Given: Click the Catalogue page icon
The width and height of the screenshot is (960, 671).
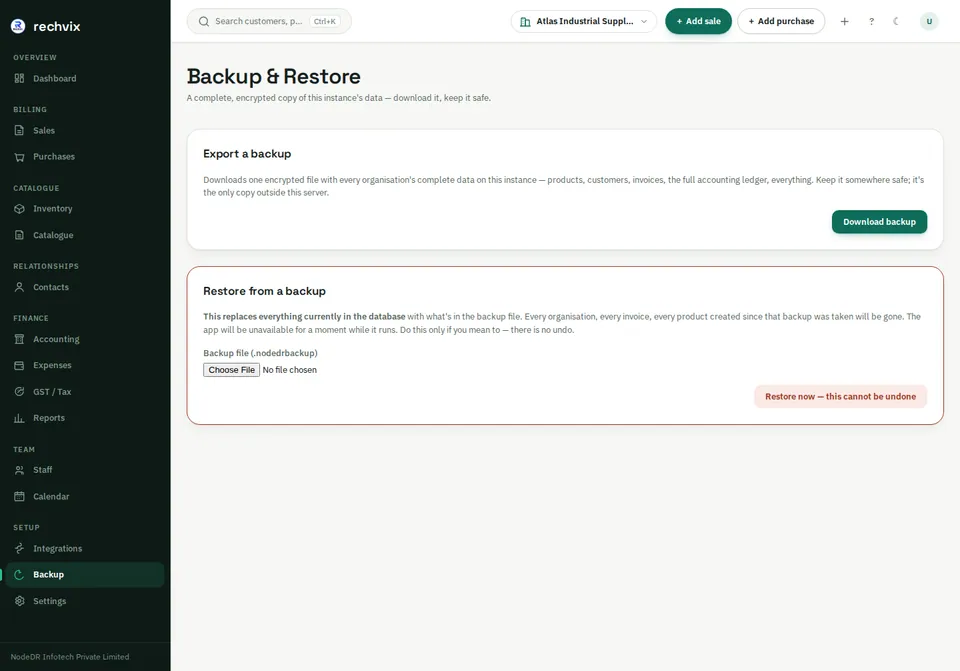Looking at the screenshot, I should pos(20,235).
